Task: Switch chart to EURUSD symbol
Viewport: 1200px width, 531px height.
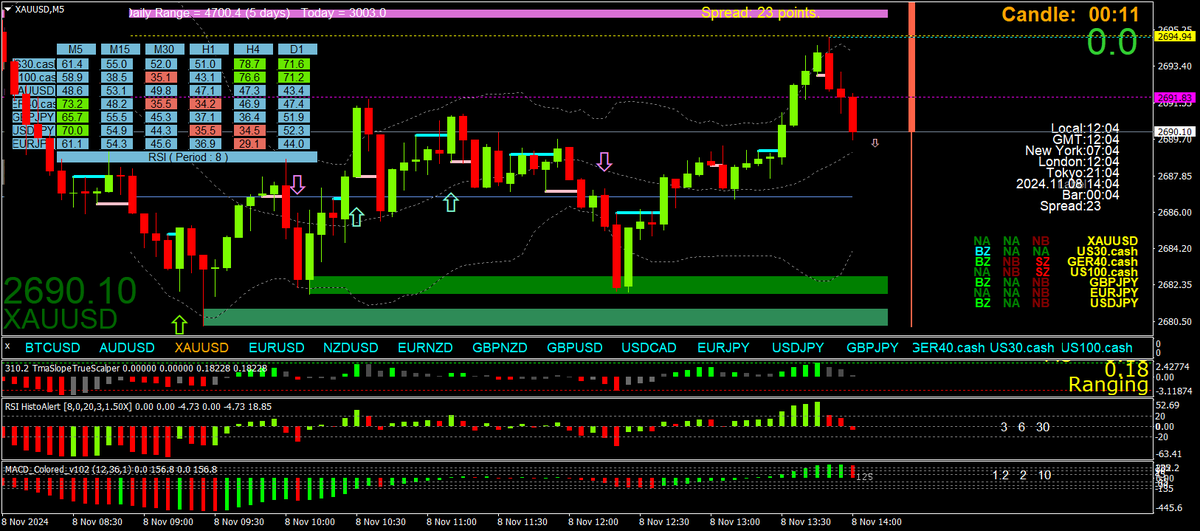Action: pyautogui.click(x=276, y=347)
